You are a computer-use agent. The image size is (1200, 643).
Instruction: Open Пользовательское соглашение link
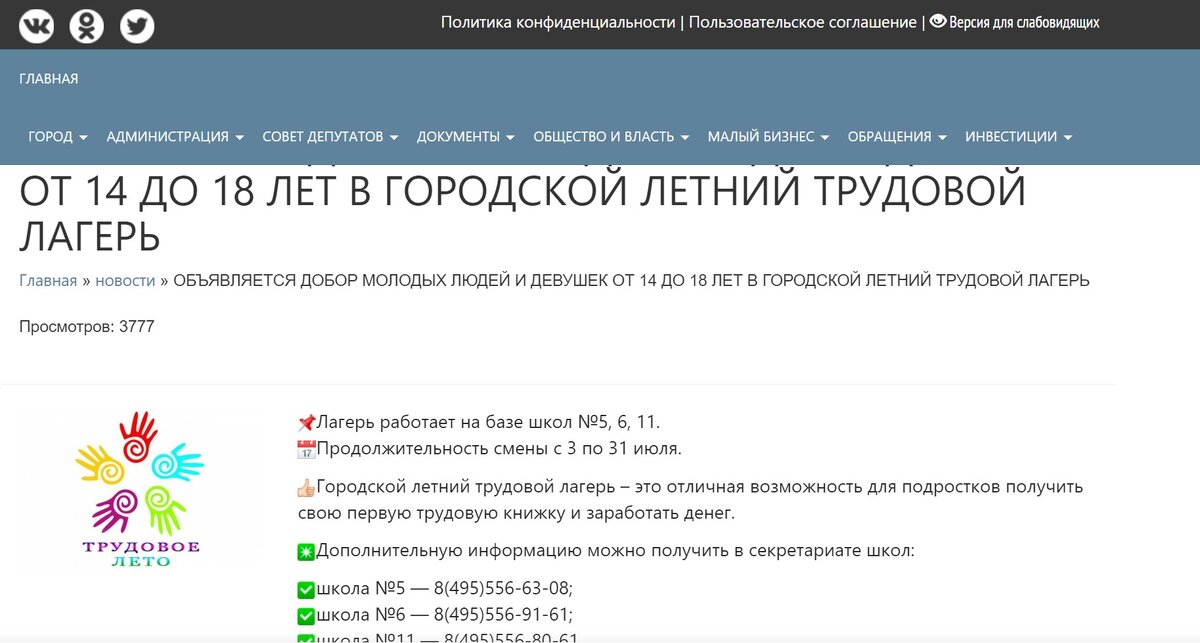(x=803, y=22)
